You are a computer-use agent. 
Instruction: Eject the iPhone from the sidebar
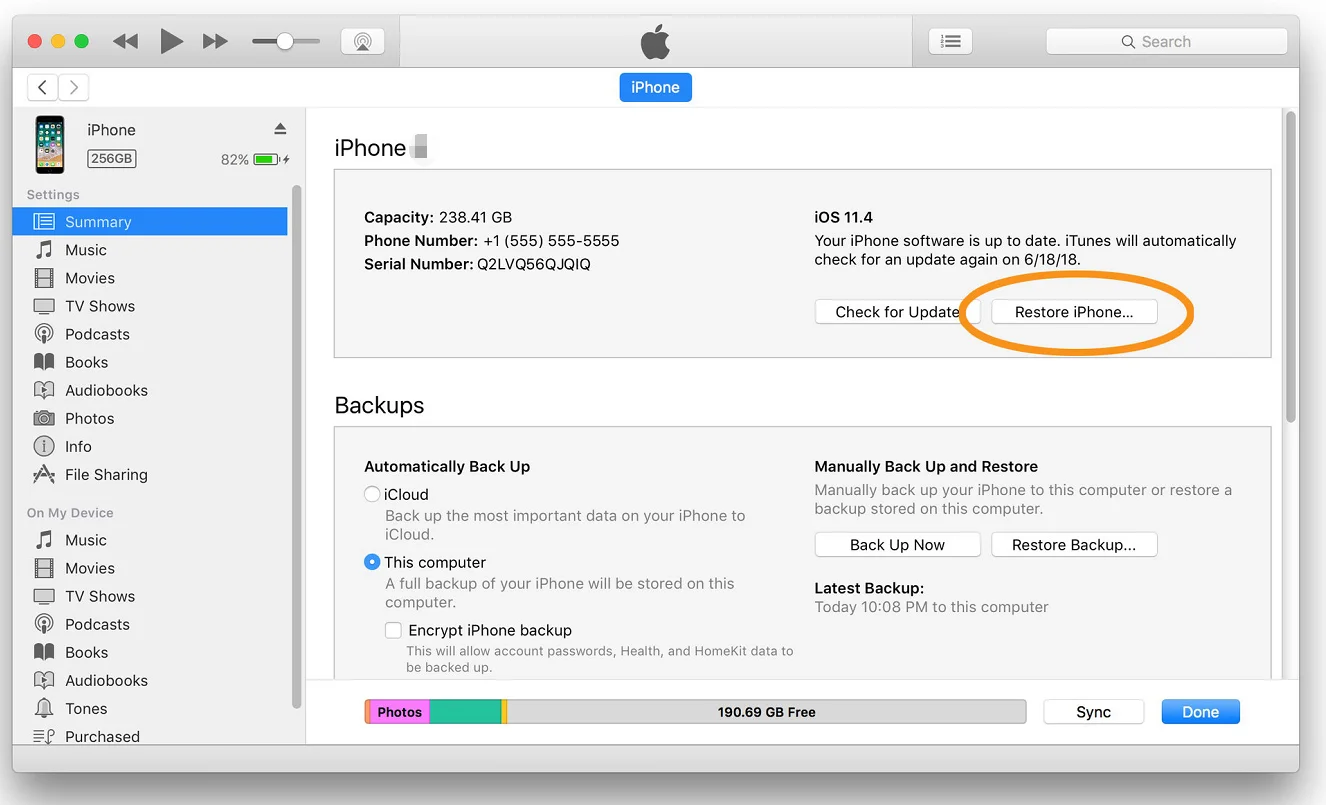pyautogui.click(x=280, y=129)
